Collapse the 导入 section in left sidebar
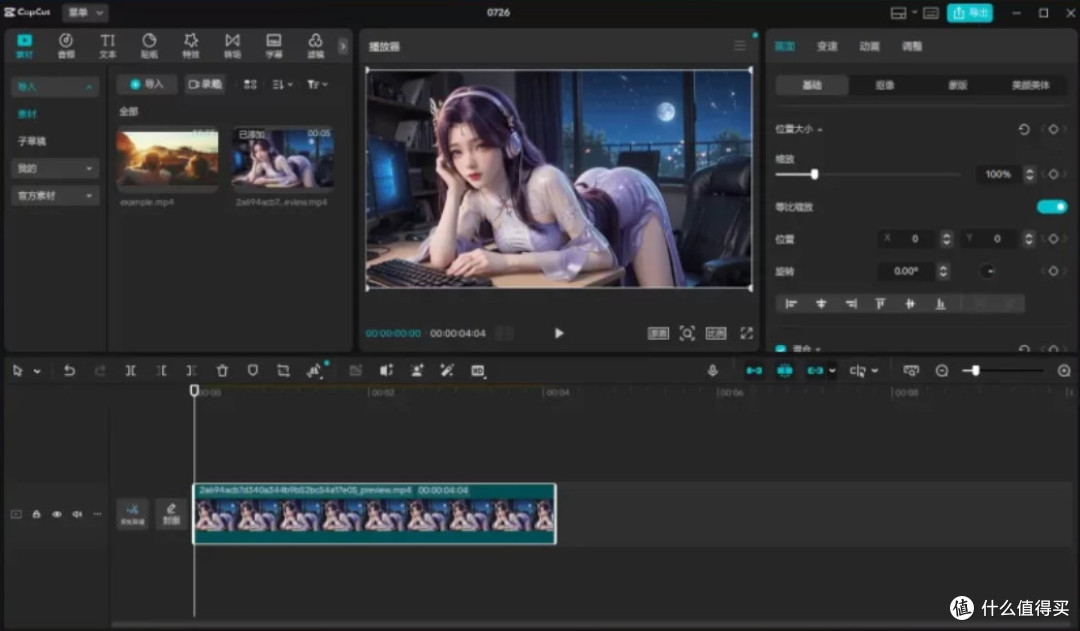The image size is (1080, 631). [89, 87]
